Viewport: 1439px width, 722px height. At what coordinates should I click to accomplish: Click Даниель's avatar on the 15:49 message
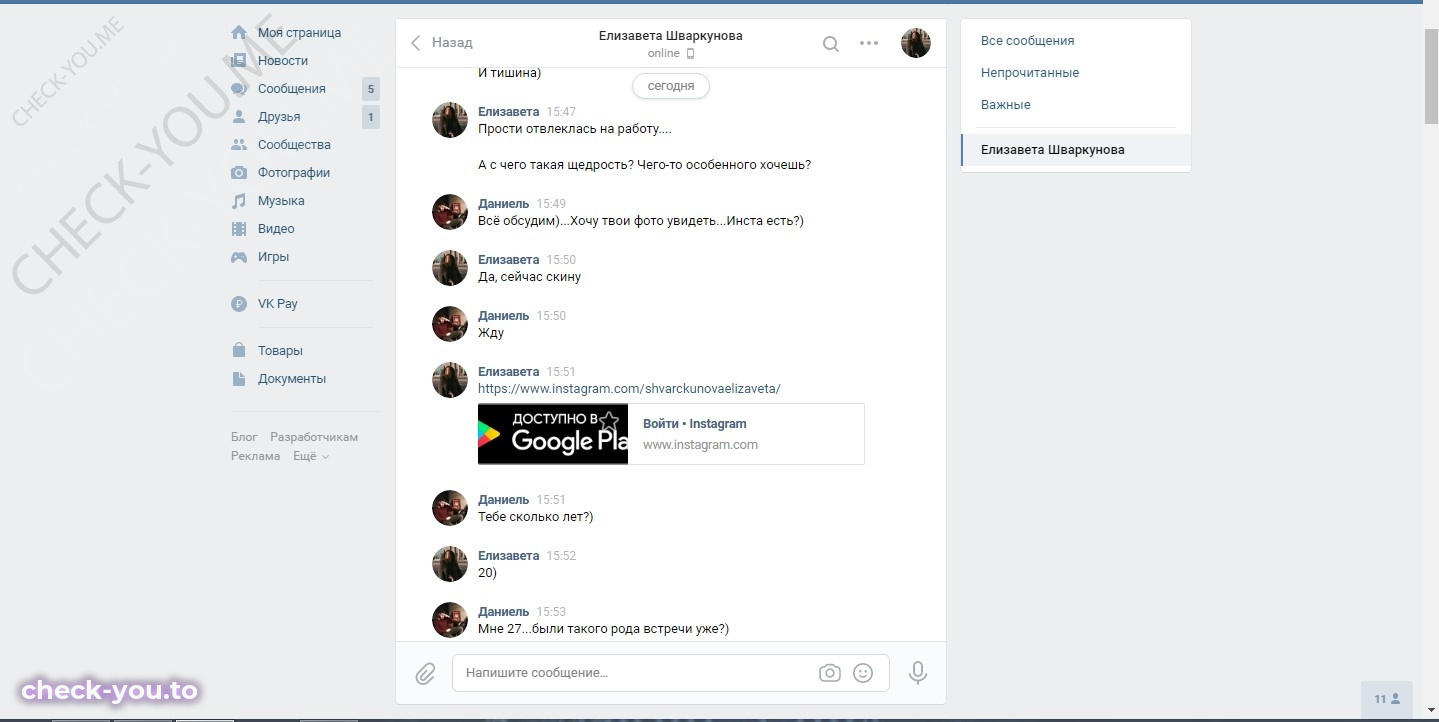450,212
